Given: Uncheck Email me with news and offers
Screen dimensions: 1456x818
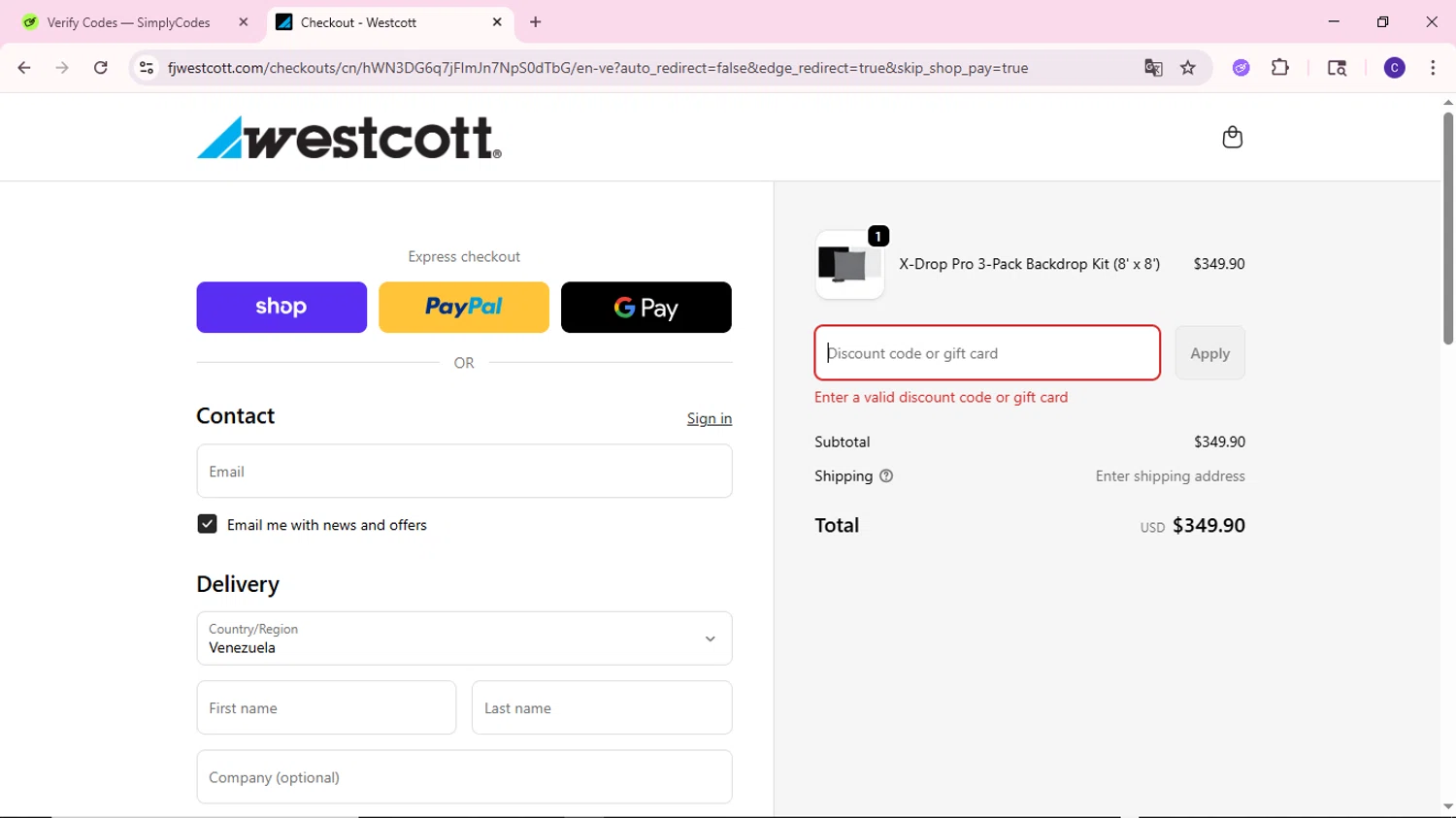Looking at the screenshot, I should pos(207,524).
